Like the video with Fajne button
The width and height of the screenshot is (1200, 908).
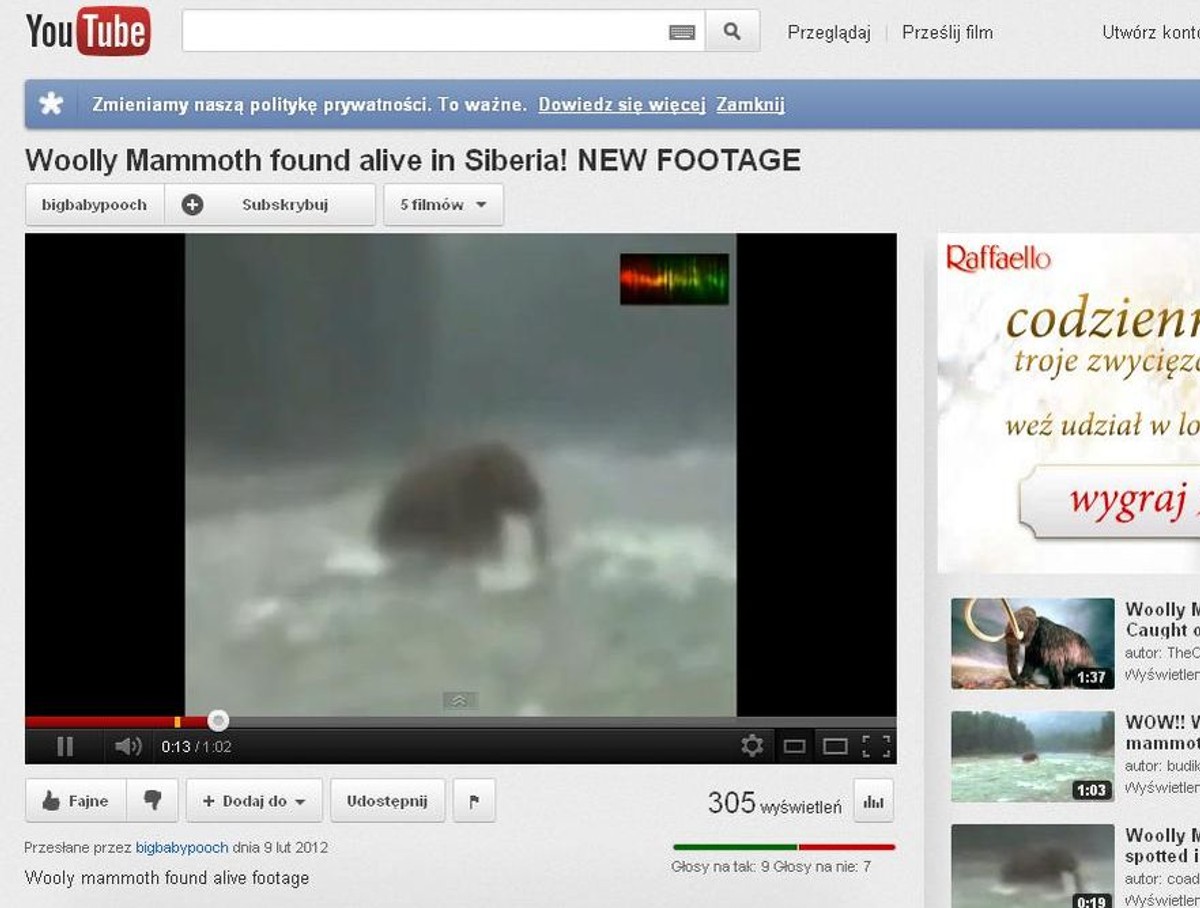(76, 801)
